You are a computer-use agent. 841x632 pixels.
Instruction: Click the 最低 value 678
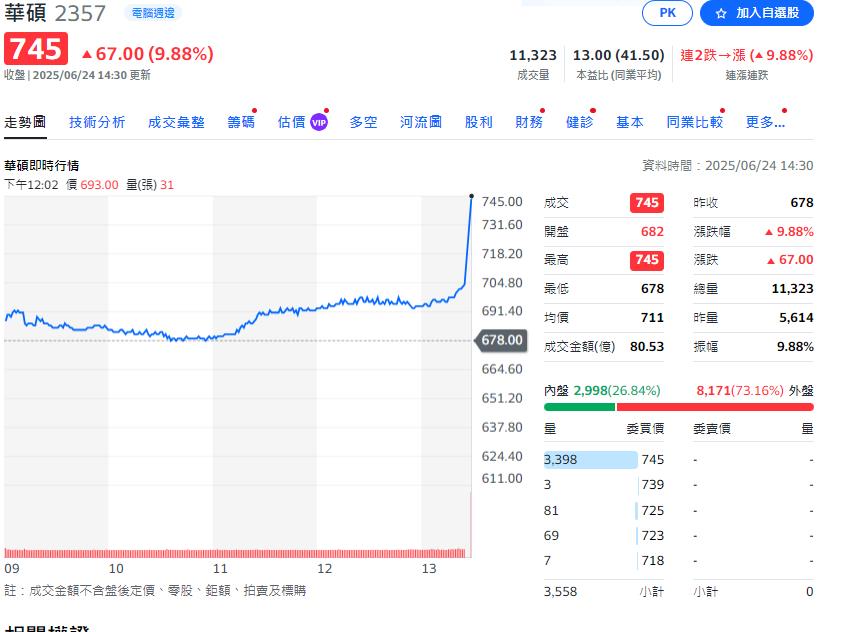click(652, 289)
